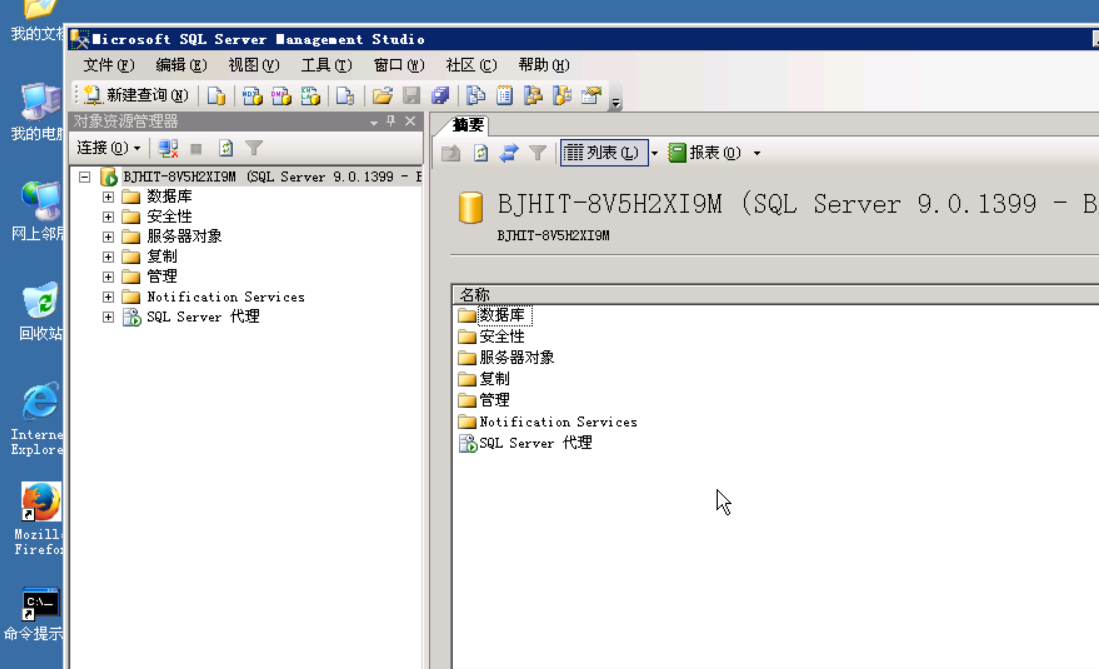Select 复制 item in Summary list

pos(494,379)
